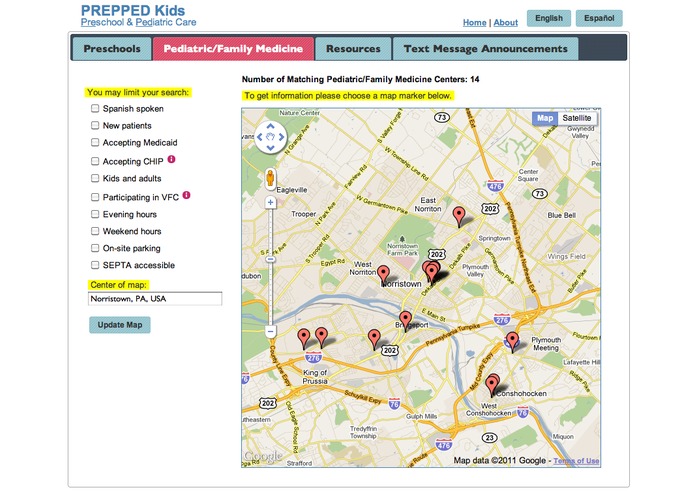This screenshot has width=695, height=494.
Task: Open the map Terms of Use link
Action: pos(576,461)
